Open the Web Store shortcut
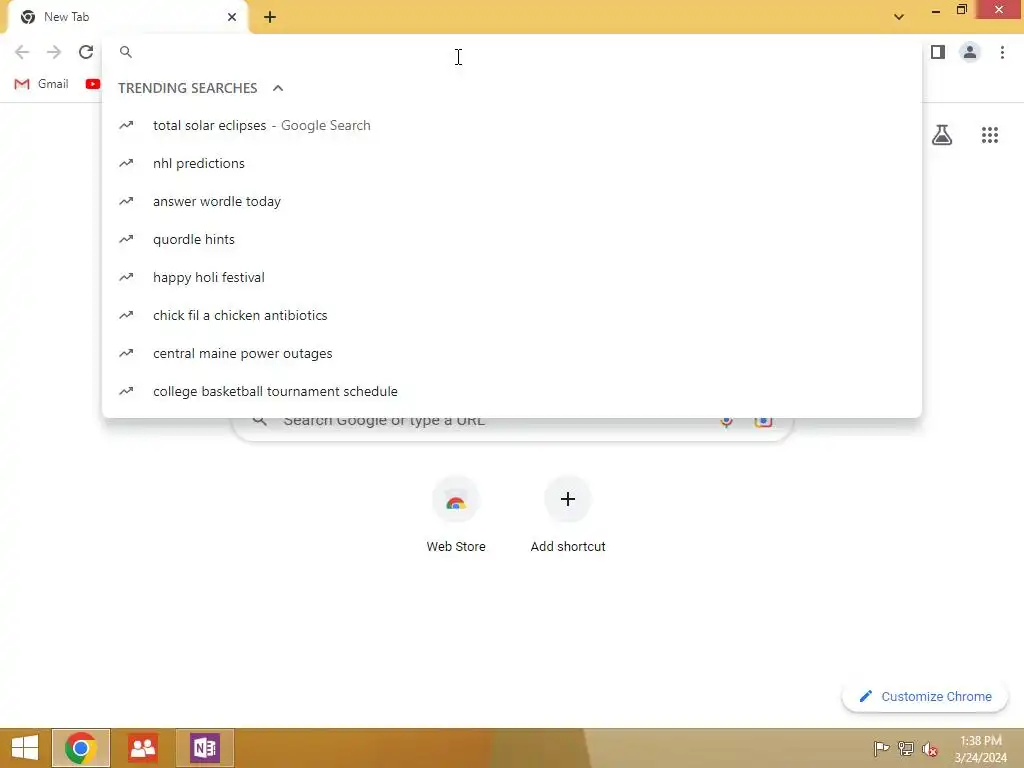 [x=456, y=516]
